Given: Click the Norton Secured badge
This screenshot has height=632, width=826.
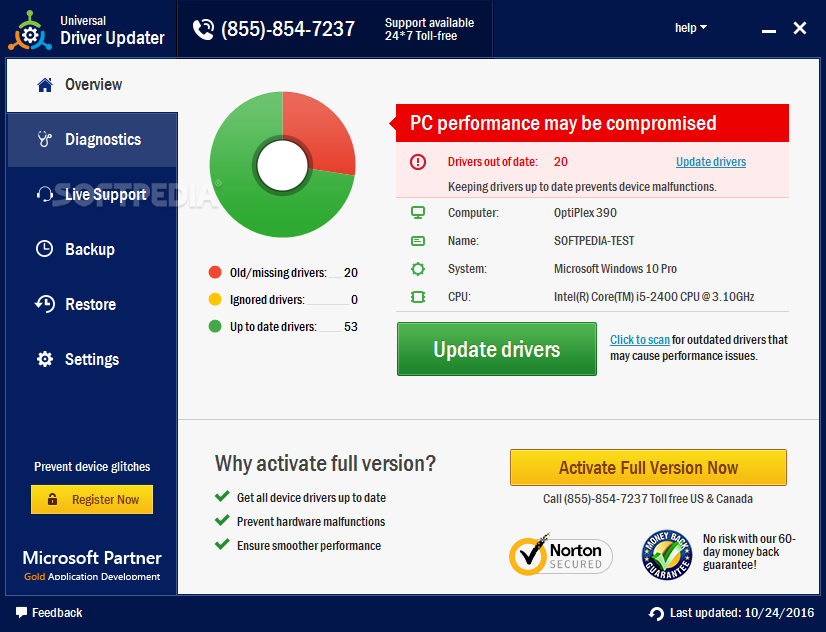Looking at the screenshot, I should click(560, 555).
